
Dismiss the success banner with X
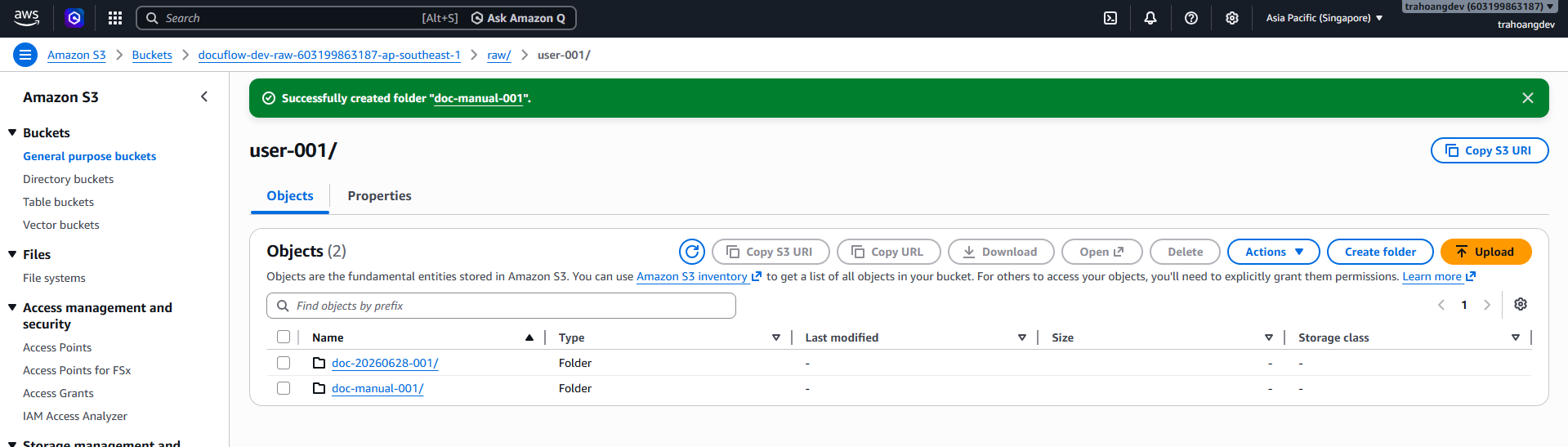point(1528,98)
